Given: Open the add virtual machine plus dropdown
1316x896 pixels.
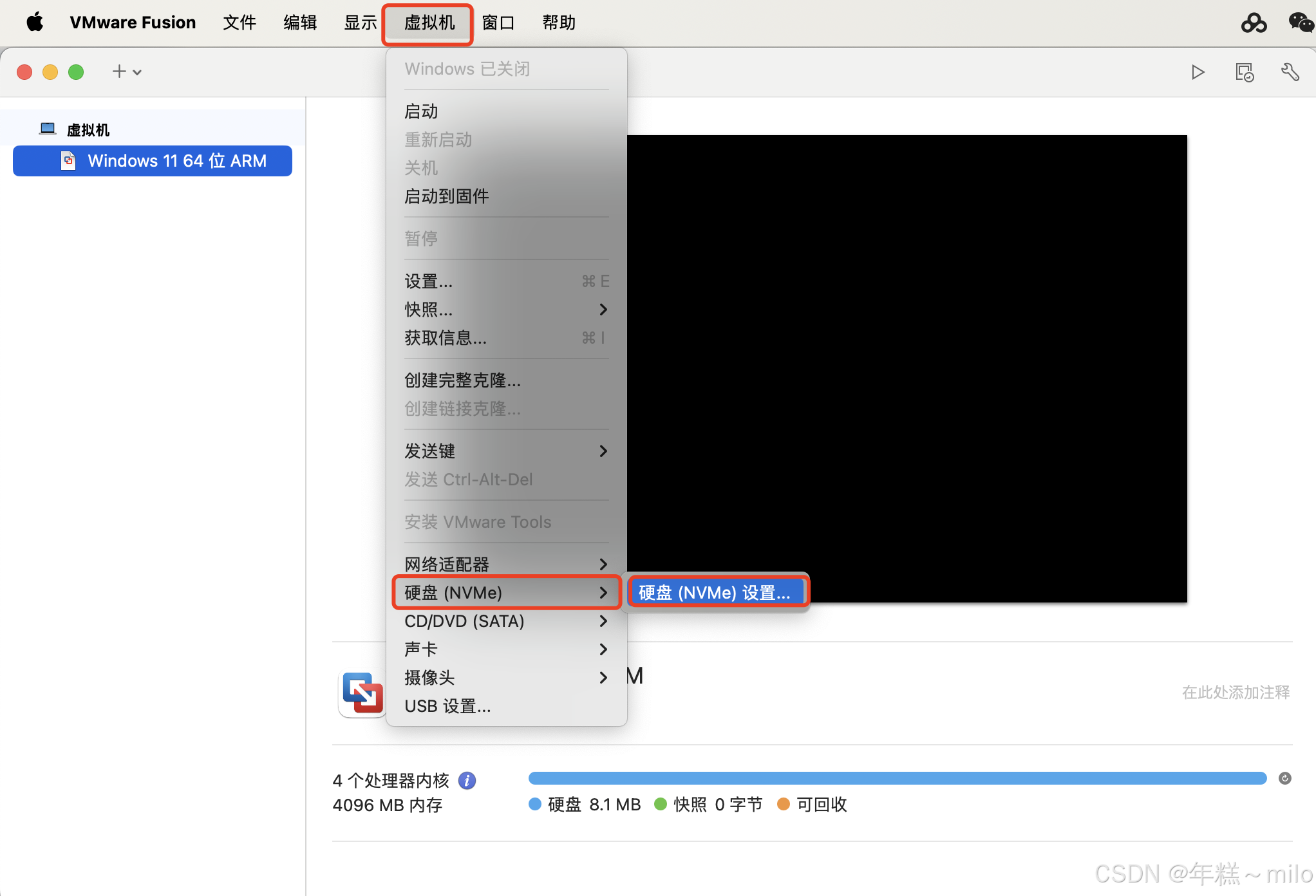Looking at the screenshot, I should pyautogui.click(x=126, y=71).
